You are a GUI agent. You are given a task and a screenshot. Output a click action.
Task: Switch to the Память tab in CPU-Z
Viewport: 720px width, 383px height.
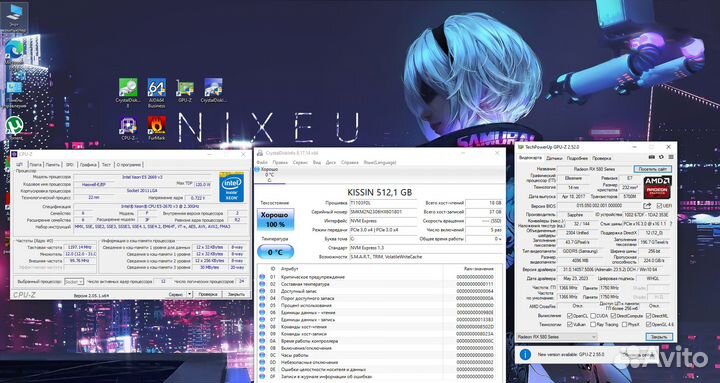coord(53,164)
